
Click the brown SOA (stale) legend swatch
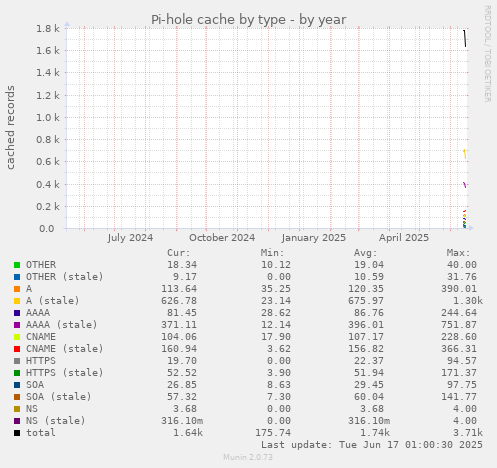tap(17, 397)
